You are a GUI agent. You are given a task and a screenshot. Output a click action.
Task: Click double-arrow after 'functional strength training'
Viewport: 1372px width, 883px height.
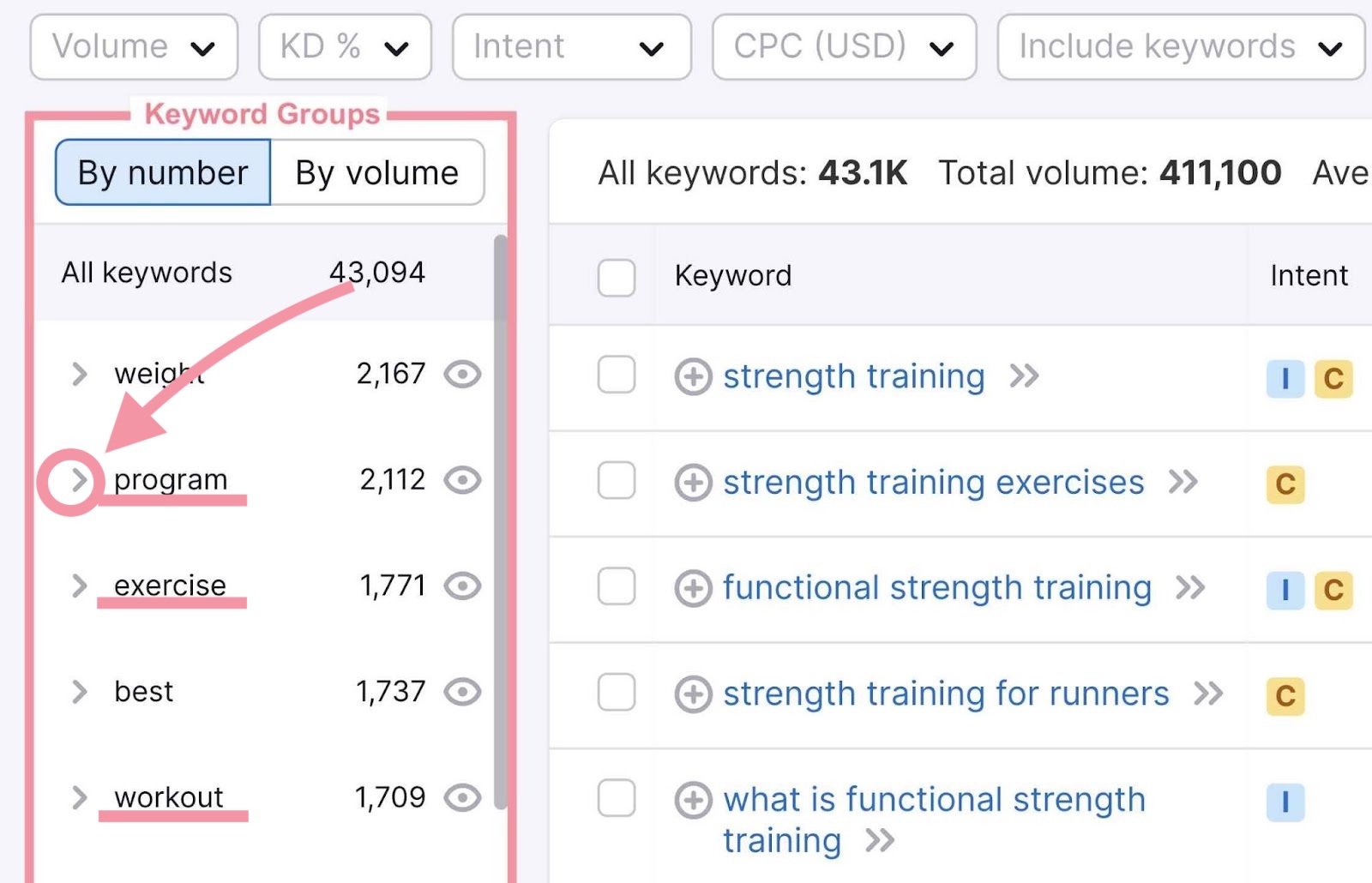click(1190, 588)
